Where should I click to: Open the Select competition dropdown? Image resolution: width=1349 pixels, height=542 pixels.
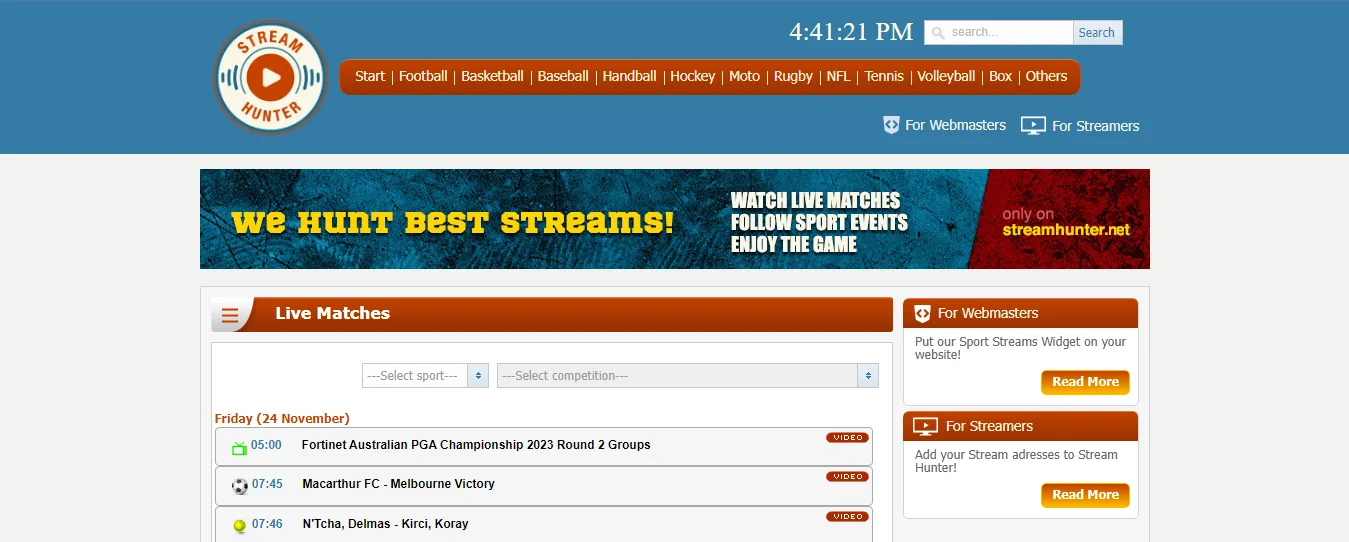pos(687,376)
